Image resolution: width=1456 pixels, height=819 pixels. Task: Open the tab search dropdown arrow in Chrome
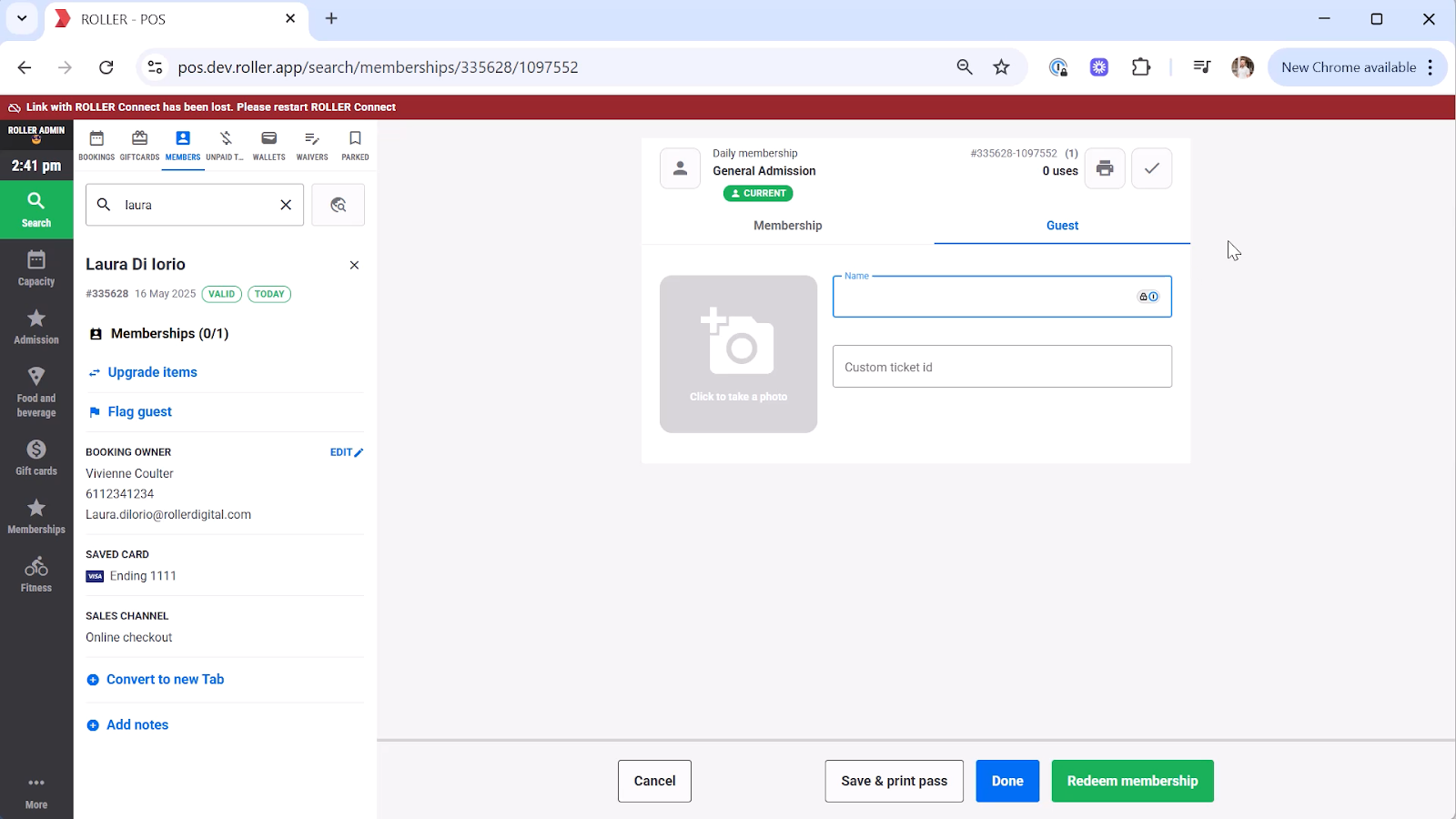[x=22, y=18]
